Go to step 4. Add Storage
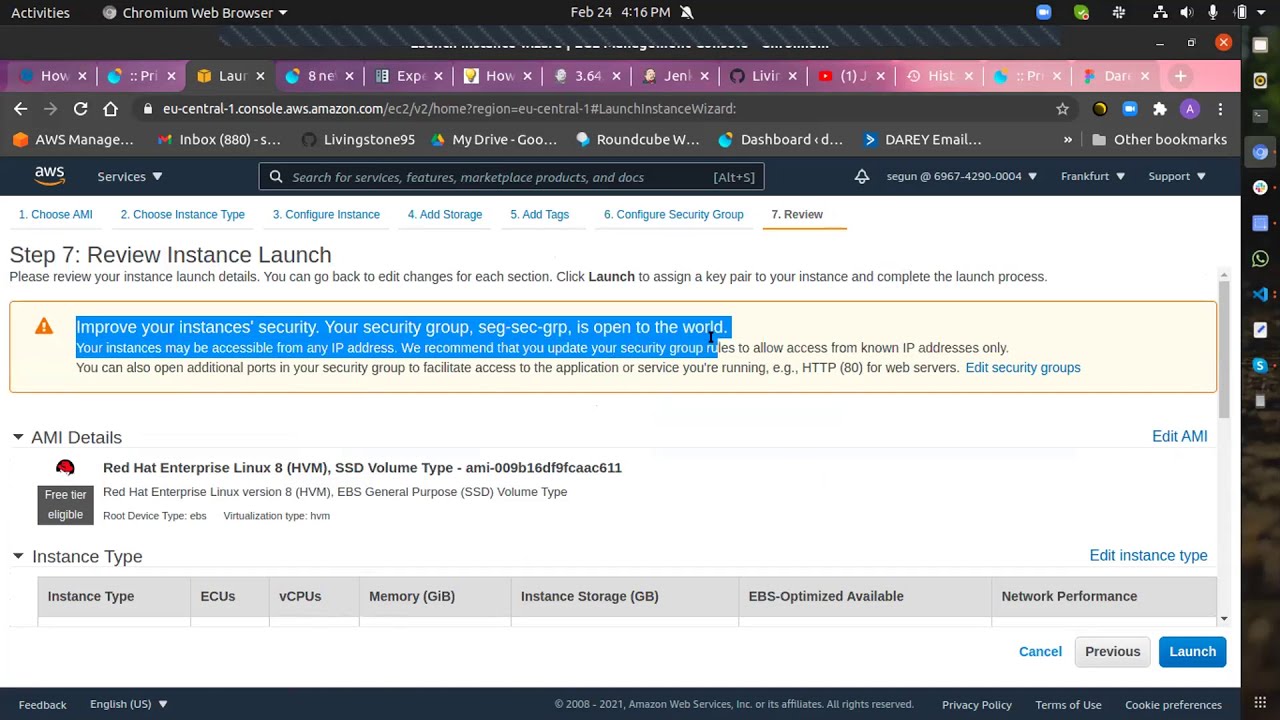 [x=444, y=214]
